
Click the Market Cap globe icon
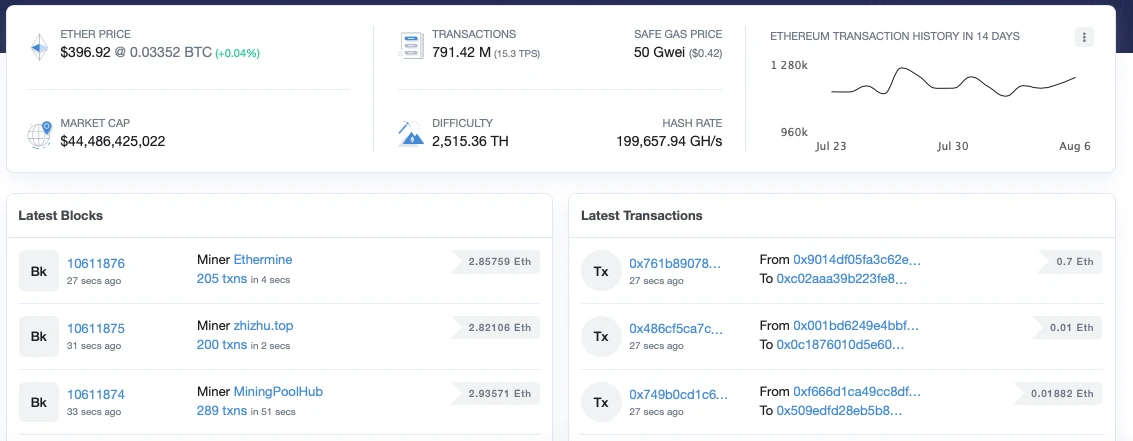[39, 135]
